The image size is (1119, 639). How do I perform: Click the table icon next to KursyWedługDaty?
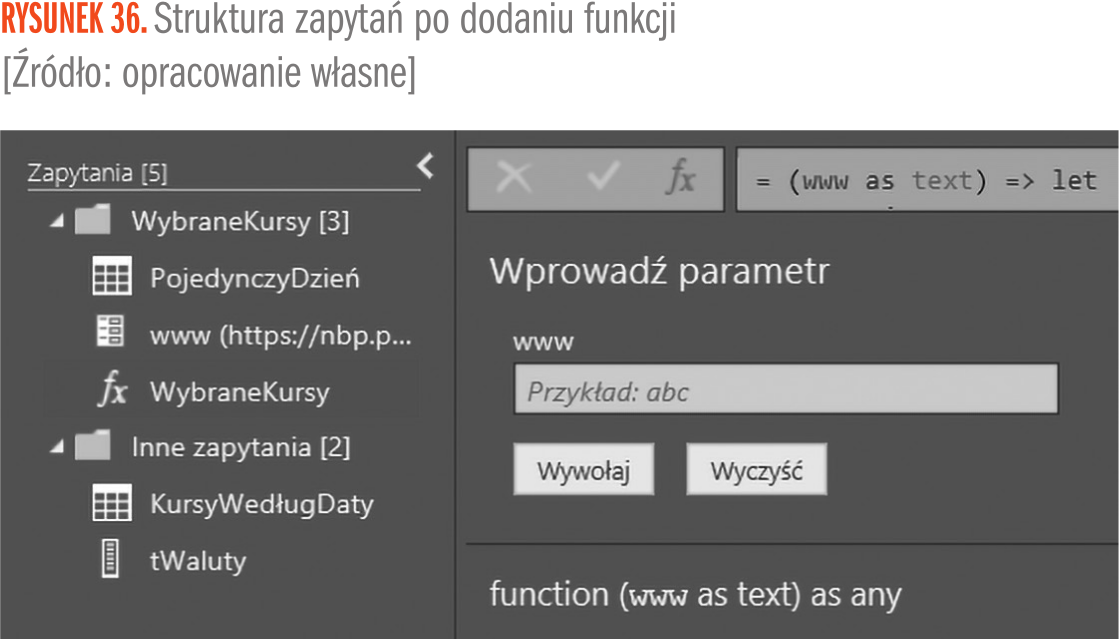pos(111,504)
